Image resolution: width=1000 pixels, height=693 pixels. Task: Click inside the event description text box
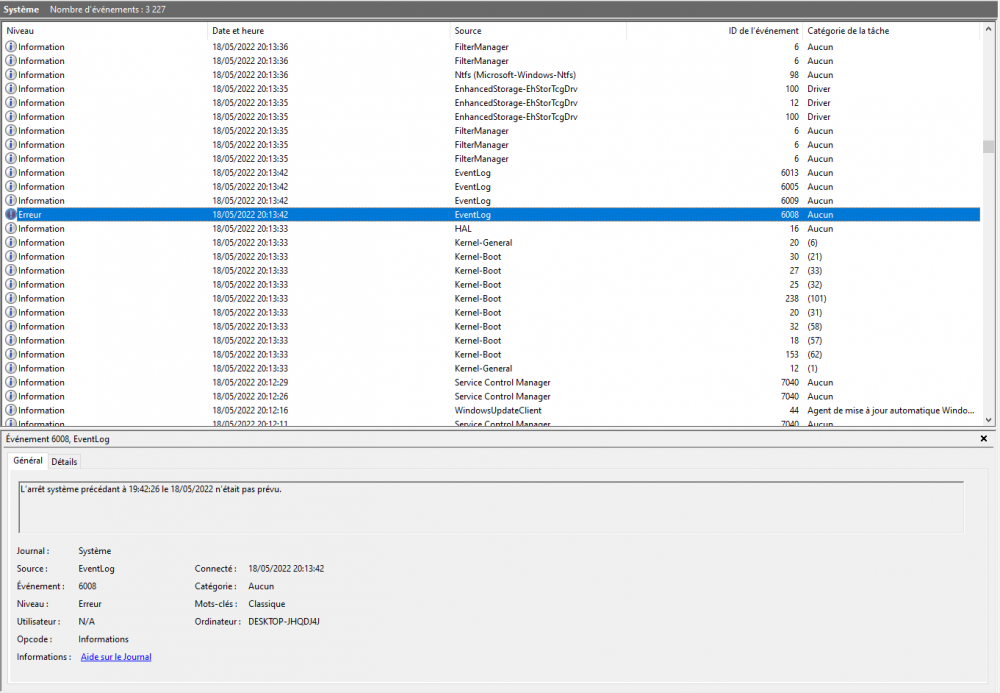tap(490, 507)
